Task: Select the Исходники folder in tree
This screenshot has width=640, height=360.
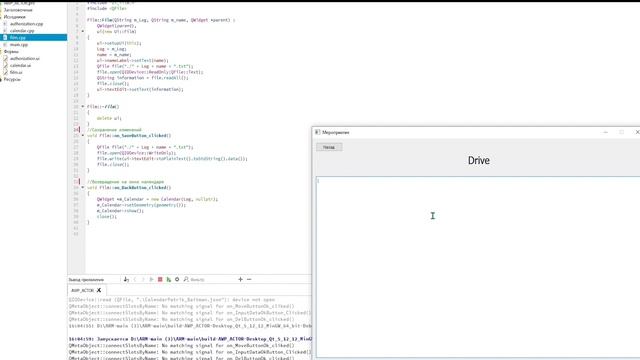Action: pyautogui.click(x=15, y=17)
